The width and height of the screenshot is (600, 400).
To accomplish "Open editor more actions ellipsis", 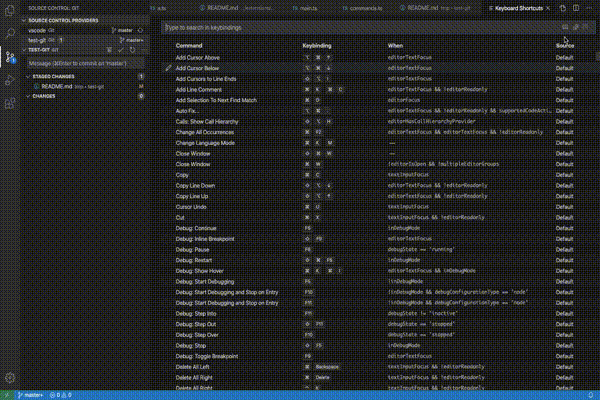I will 589,8.
